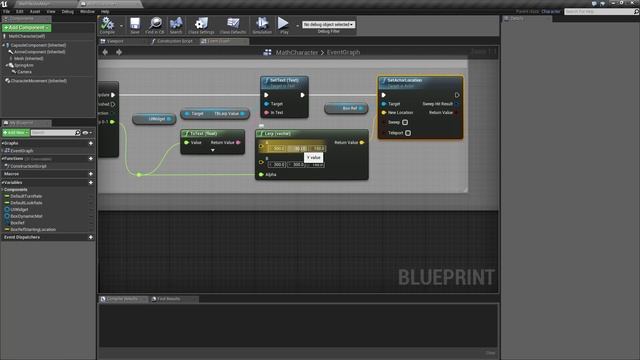Click Add New in My Blueprint

pos(16,133)
